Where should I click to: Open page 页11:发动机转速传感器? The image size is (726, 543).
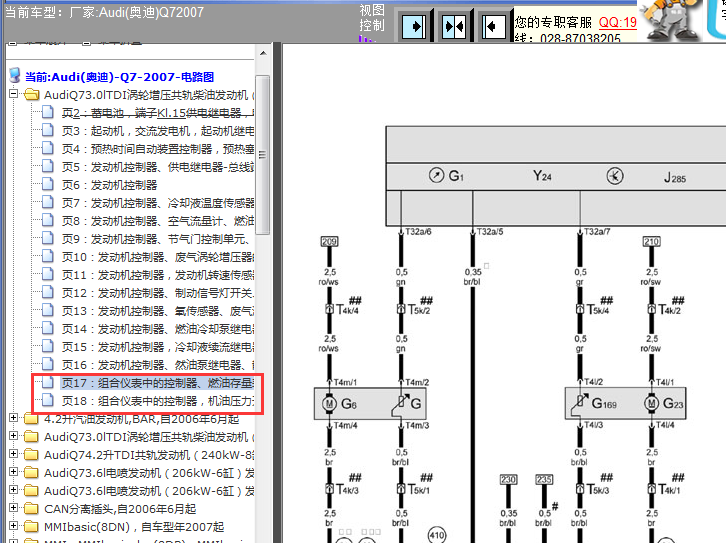pyautogui.click(x=157, y=275)
